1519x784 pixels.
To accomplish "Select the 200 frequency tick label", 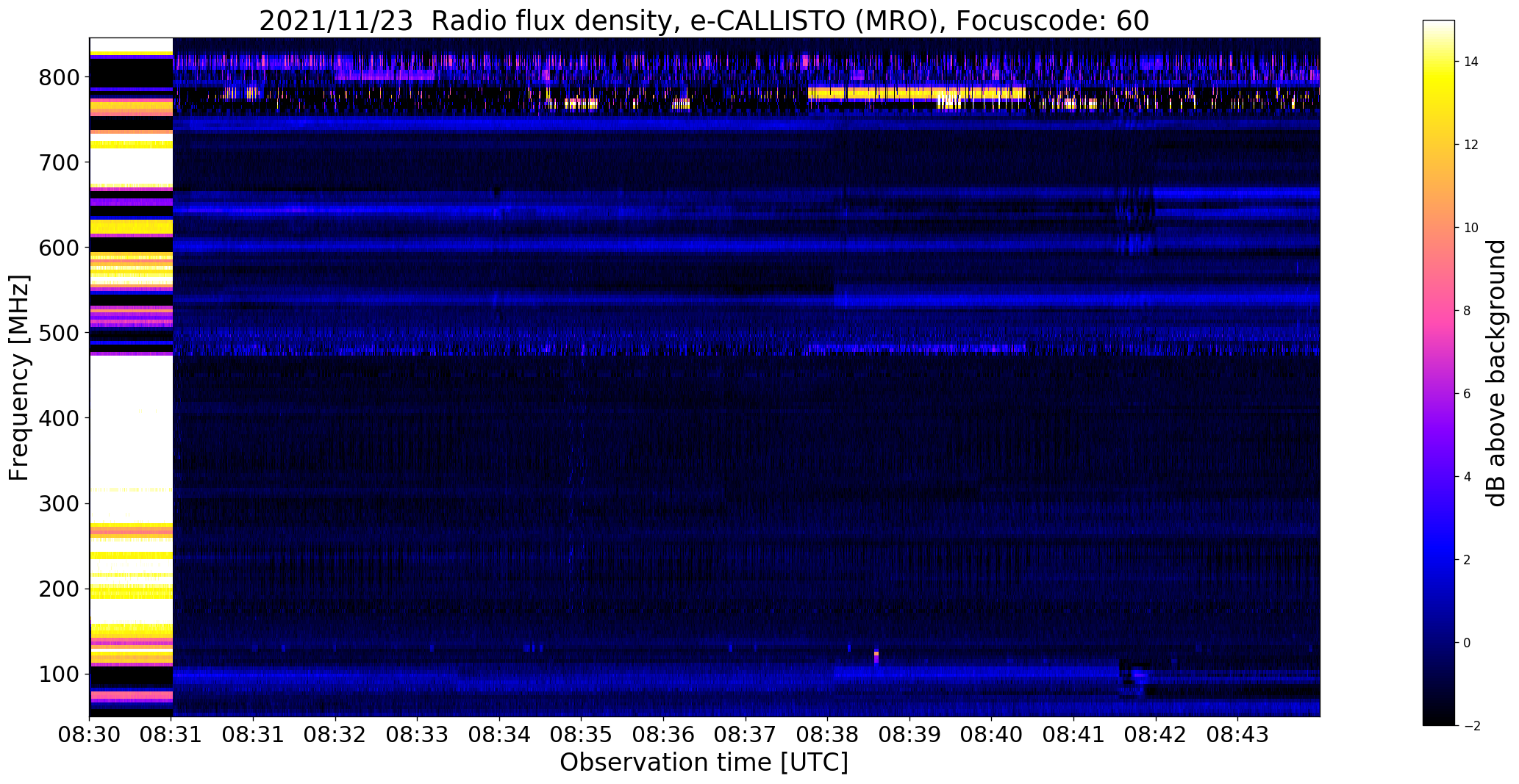I will click(x=58, y=589).
